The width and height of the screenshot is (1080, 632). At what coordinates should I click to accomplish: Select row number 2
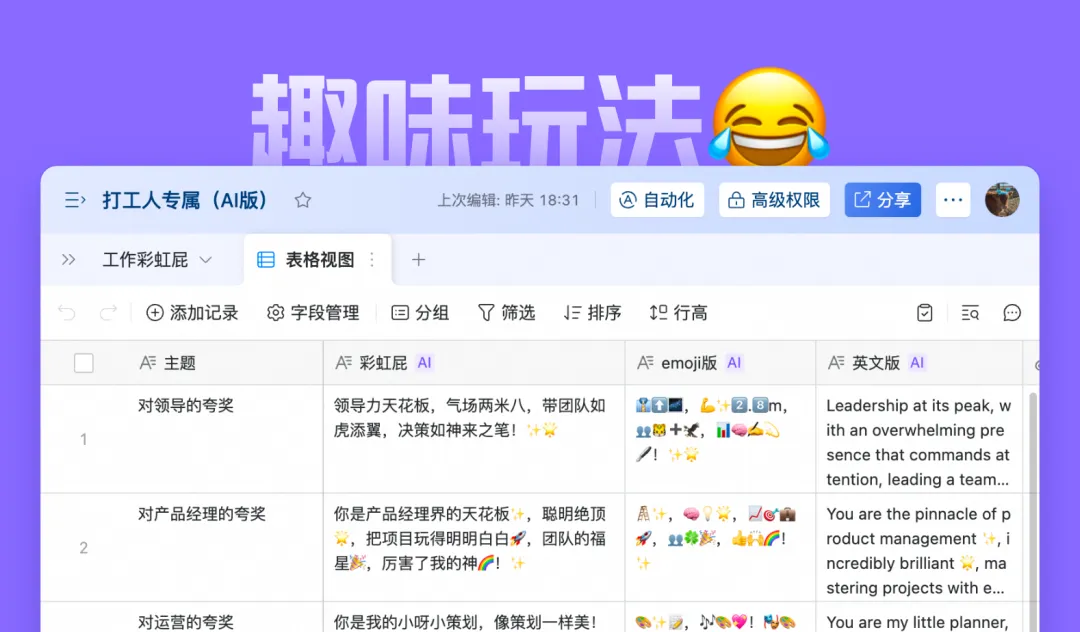(x=83, y=548)
